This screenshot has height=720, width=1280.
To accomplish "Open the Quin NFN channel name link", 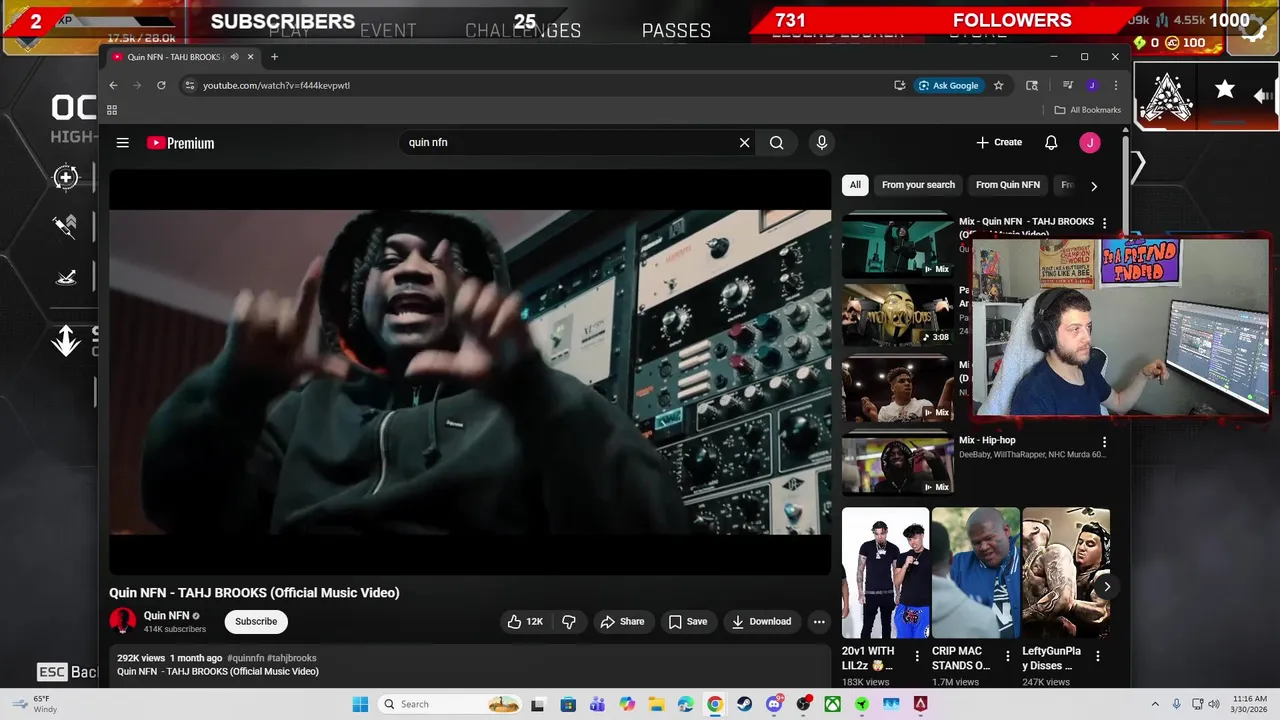I will point(166,616).
